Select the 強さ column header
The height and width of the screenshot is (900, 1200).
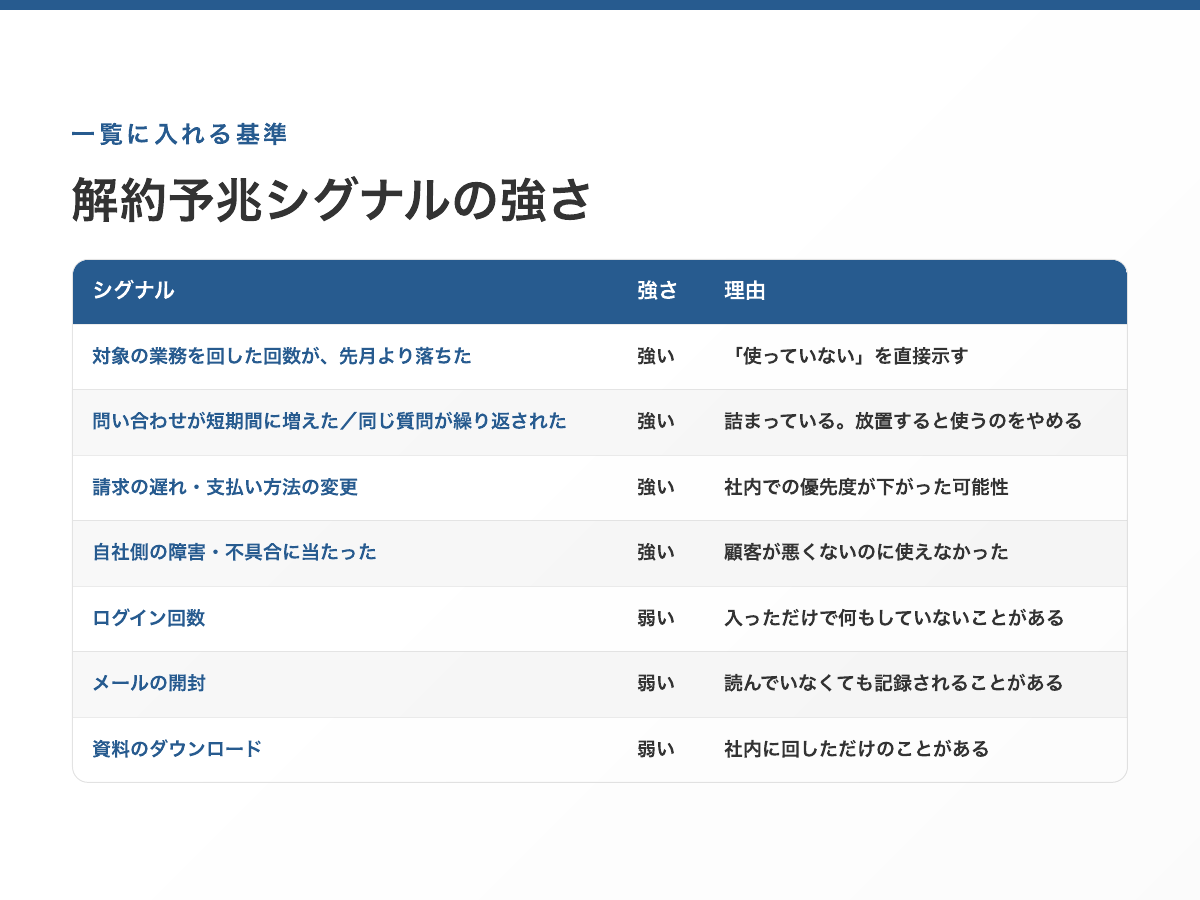[658, 291]
